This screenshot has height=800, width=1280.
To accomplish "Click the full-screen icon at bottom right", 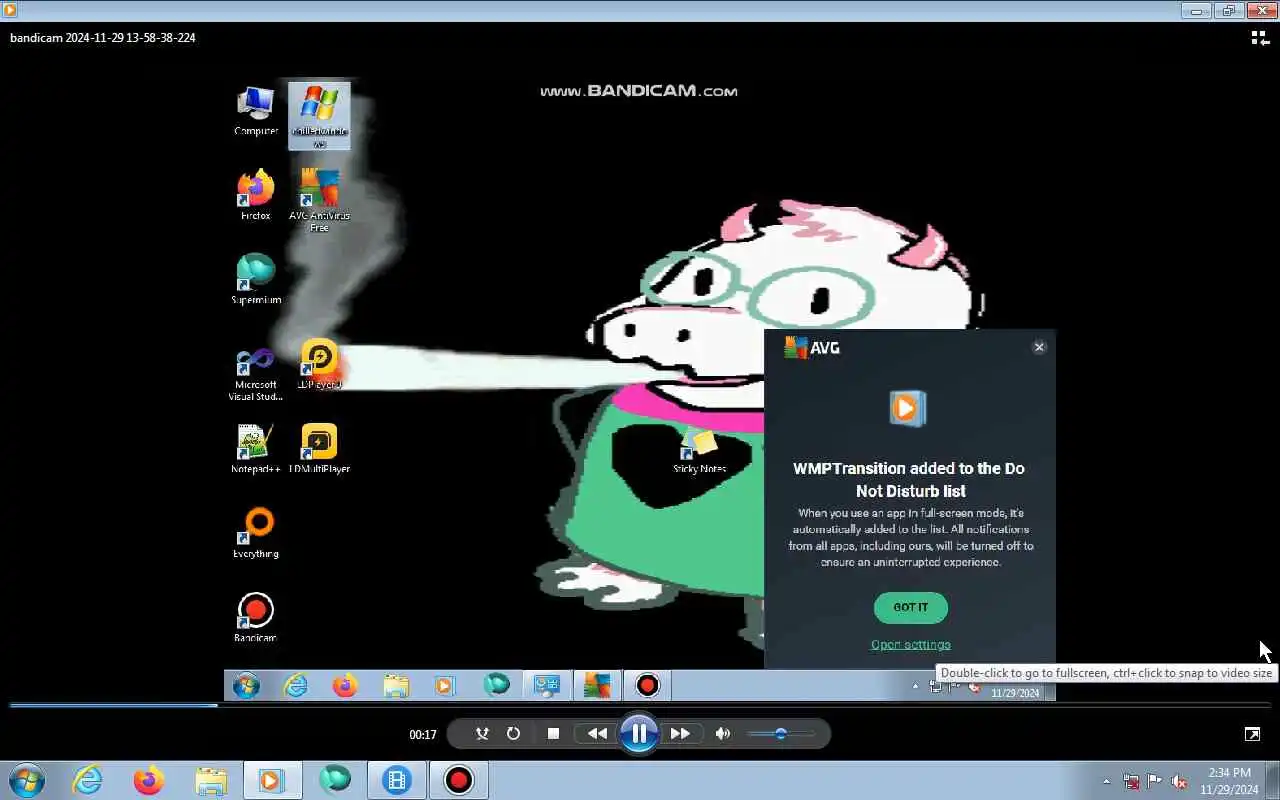I will pyautogui.click(x=1252, y=734).
